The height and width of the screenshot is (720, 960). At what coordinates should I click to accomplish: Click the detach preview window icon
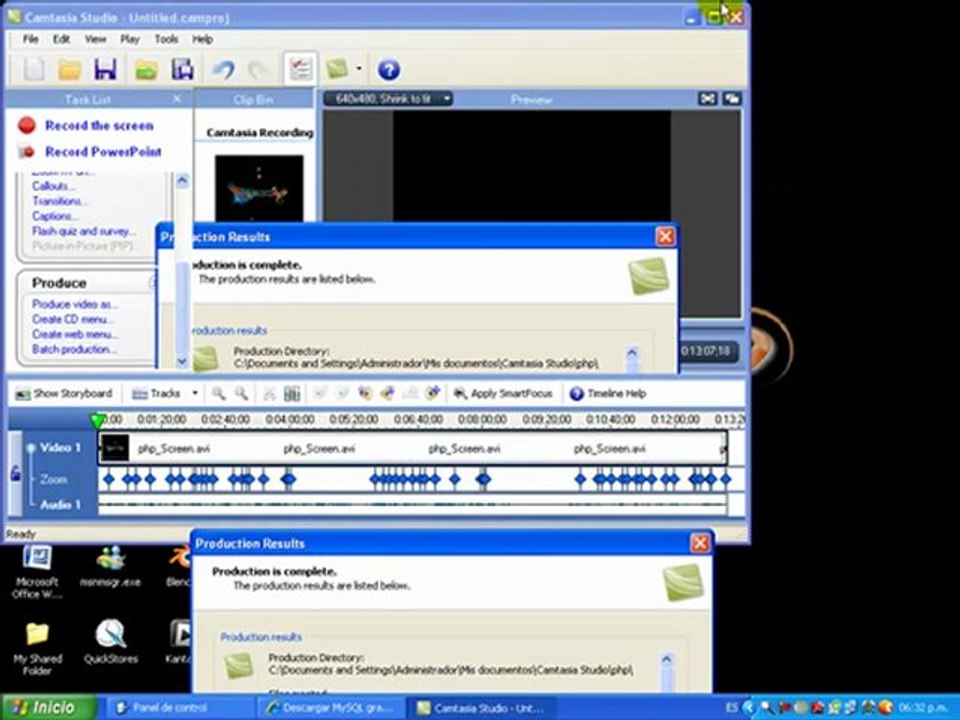[x=732, y=99]
